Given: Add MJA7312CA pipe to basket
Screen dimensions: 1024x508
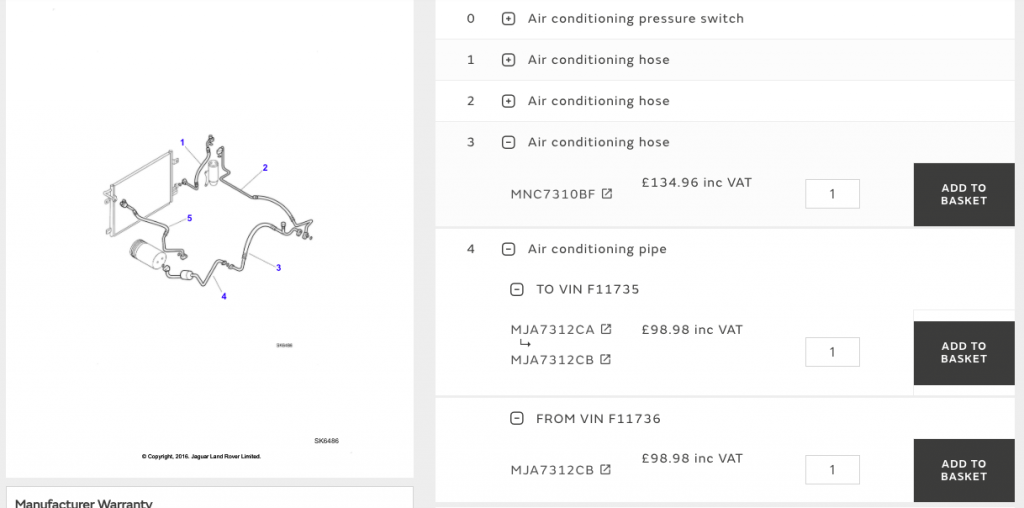Looking at the screenshot, I should coord(964,353).
